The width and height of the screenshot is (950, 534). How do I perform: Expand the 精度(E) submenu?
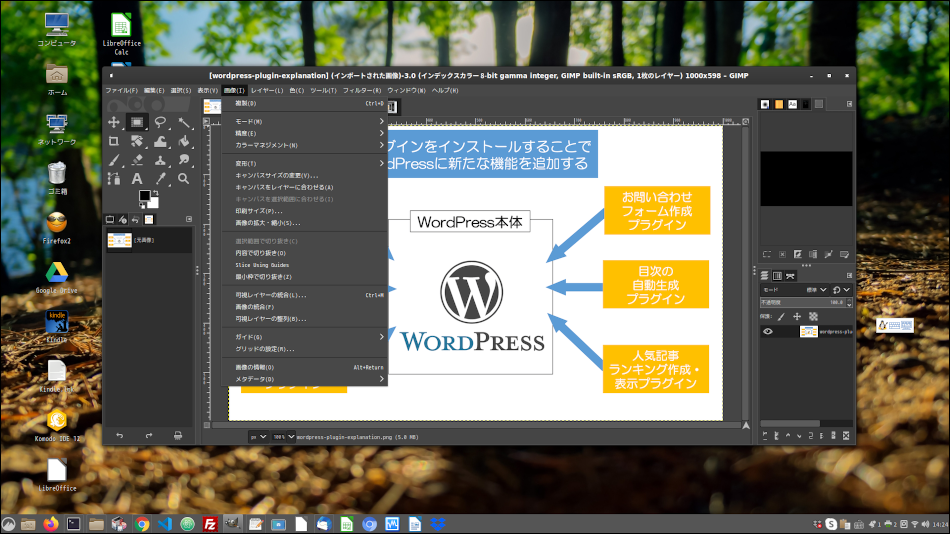[305, 133]
